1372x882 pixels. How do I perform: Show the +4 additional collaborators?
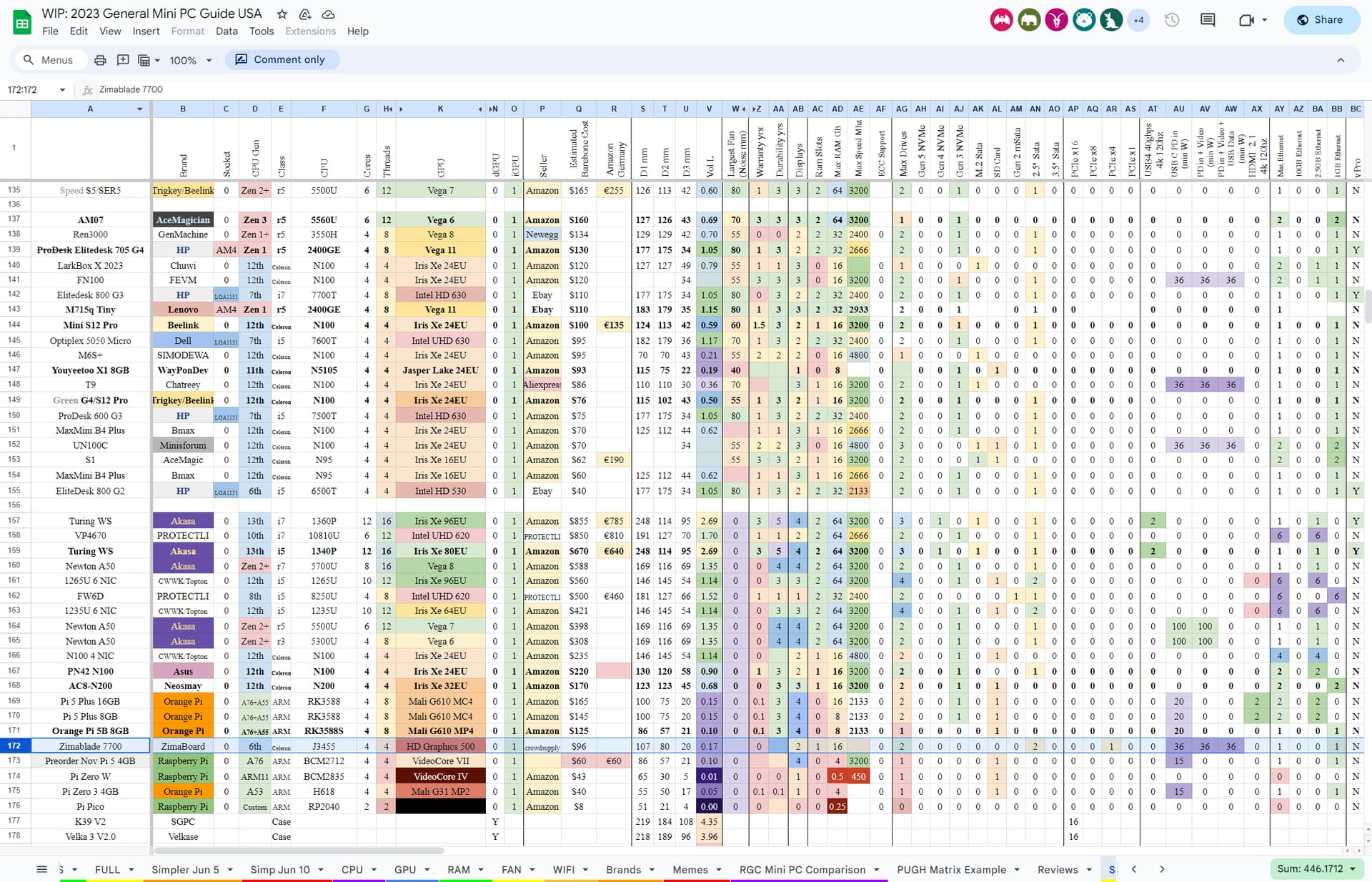(1138, 20)
